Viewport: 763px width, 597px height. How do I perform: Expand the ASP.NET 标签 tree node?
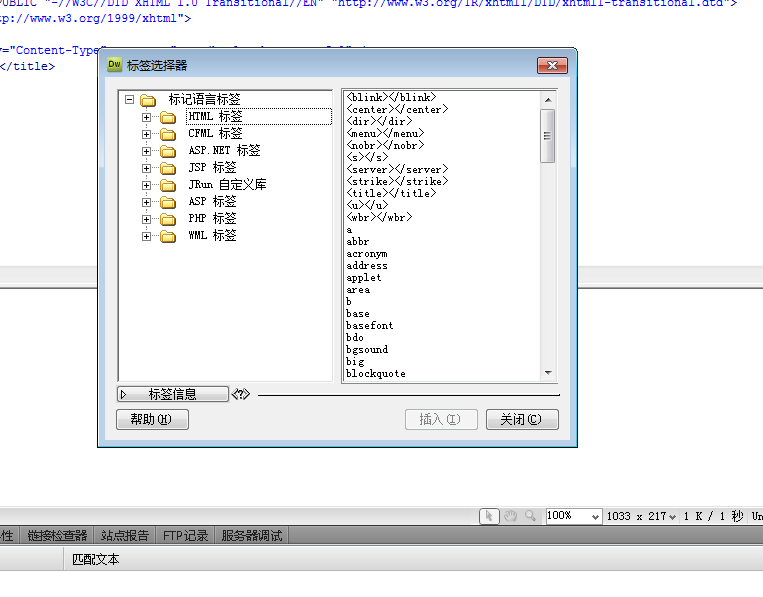click(x=146, y=151)
